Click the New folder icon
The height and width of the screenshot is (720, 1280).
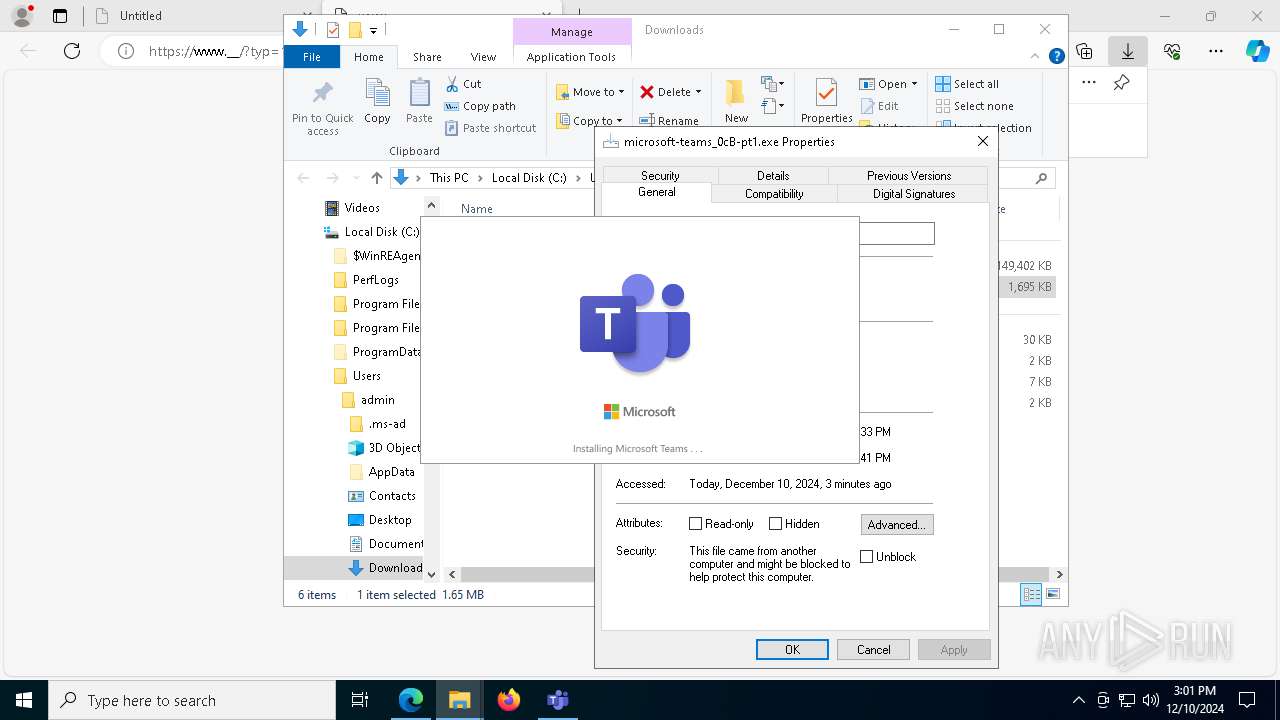coord(736,92)
